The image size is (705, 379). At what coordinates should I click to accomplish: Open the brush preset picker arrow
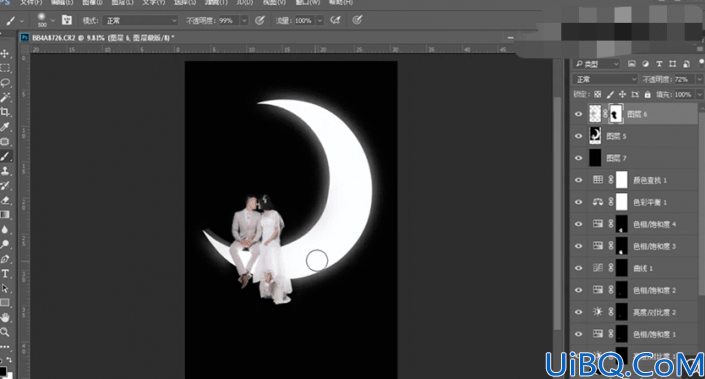click(x=53, y=20)
